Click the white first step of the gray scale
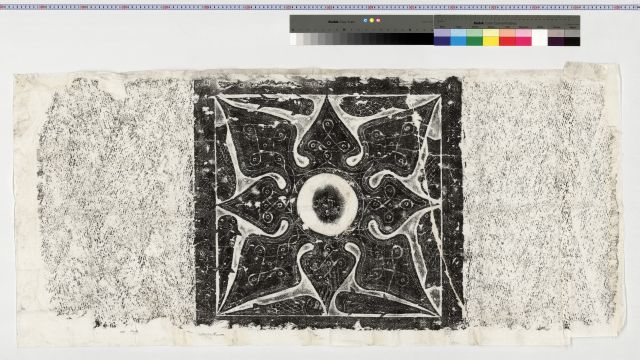This screenshot has height=360, width=640. pos(293,39)
